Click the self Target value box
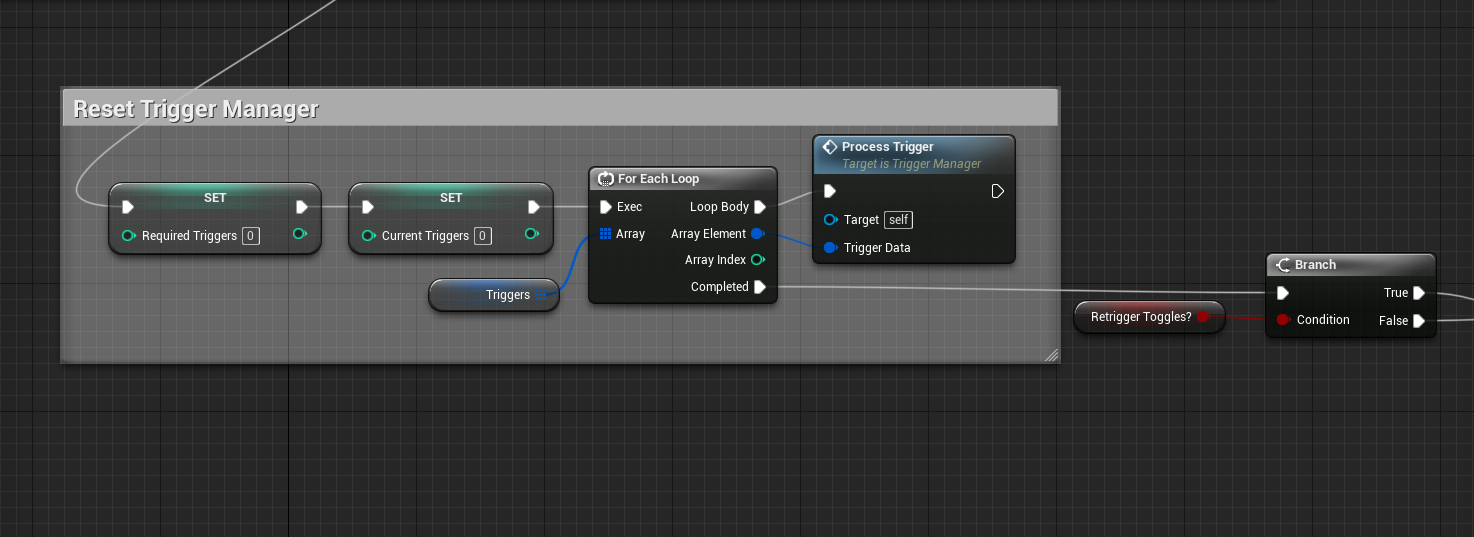 tap(898, 220)
